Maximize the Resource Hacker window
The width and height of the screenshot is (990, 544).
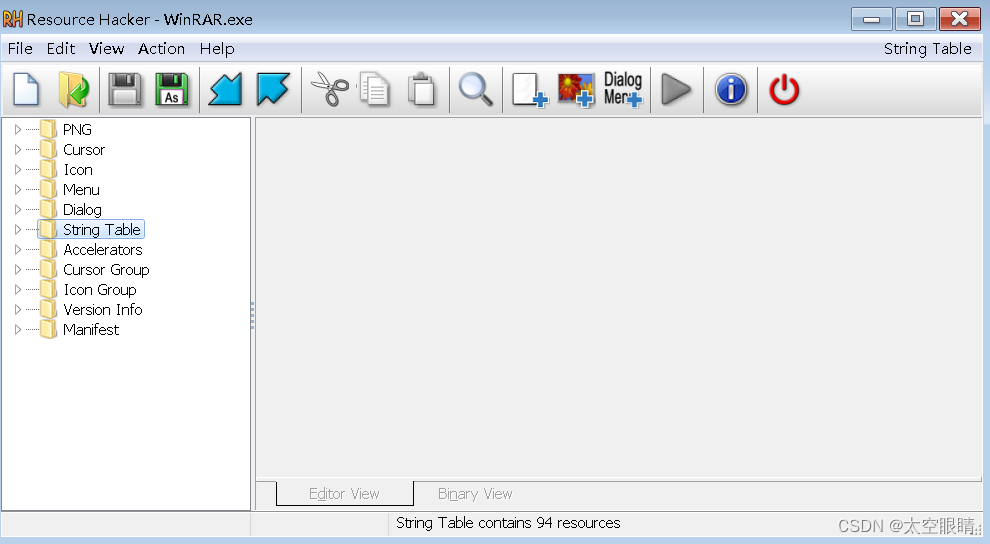point(915,20)
